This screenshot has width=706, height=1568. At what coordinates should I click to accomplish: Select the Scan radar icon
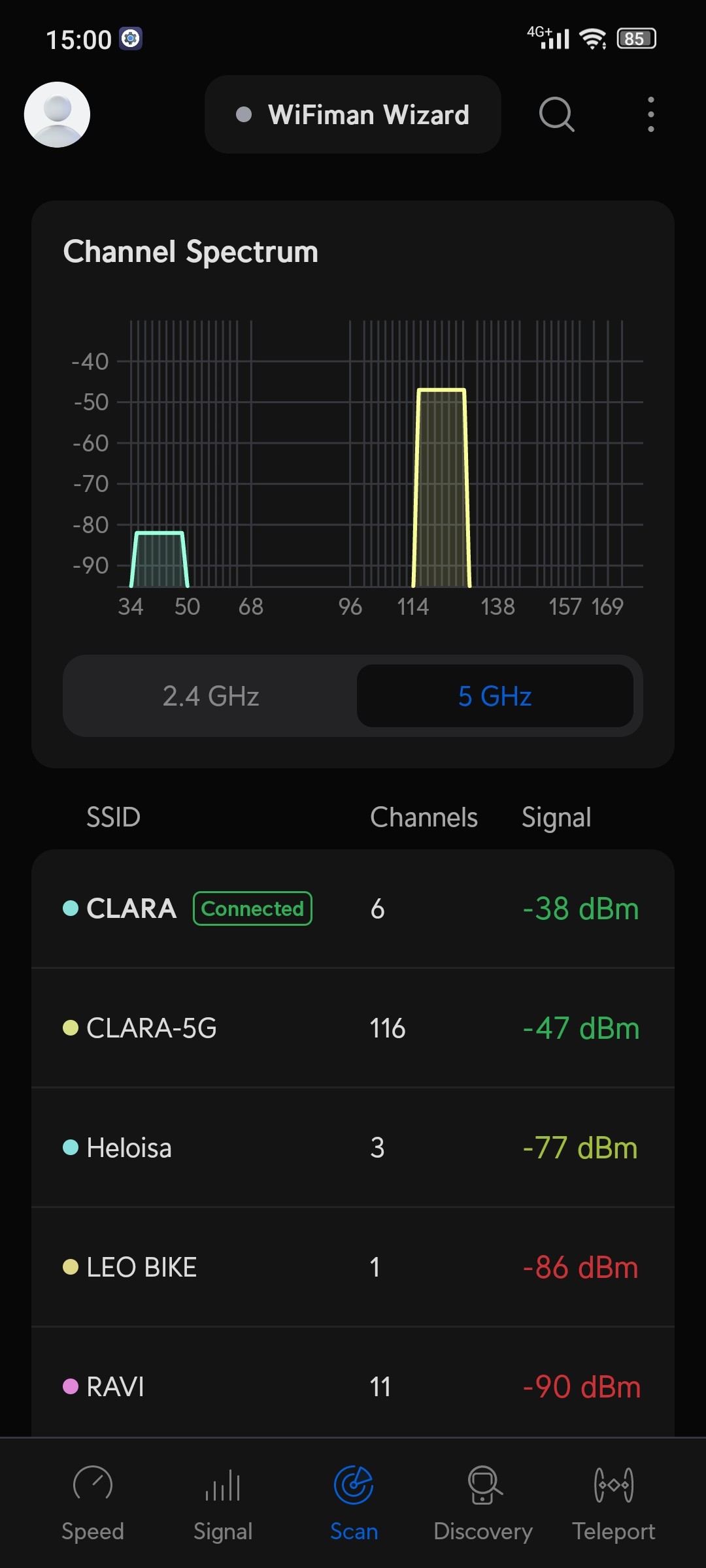click(354, 1484)
